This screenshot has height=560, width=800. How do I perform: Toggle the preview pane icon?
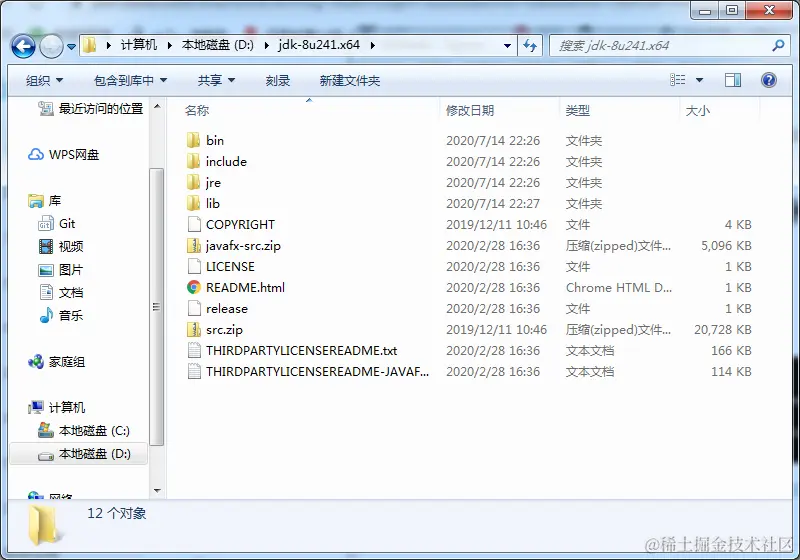(x=733, y=80)
